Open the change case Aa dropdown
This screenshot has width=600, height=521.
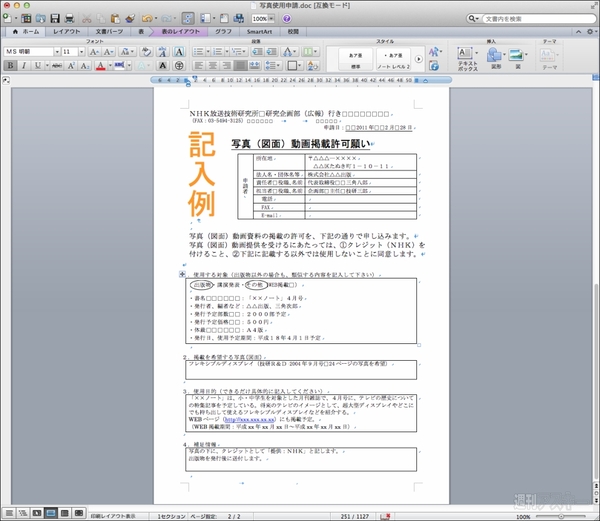tap(127, 52)
